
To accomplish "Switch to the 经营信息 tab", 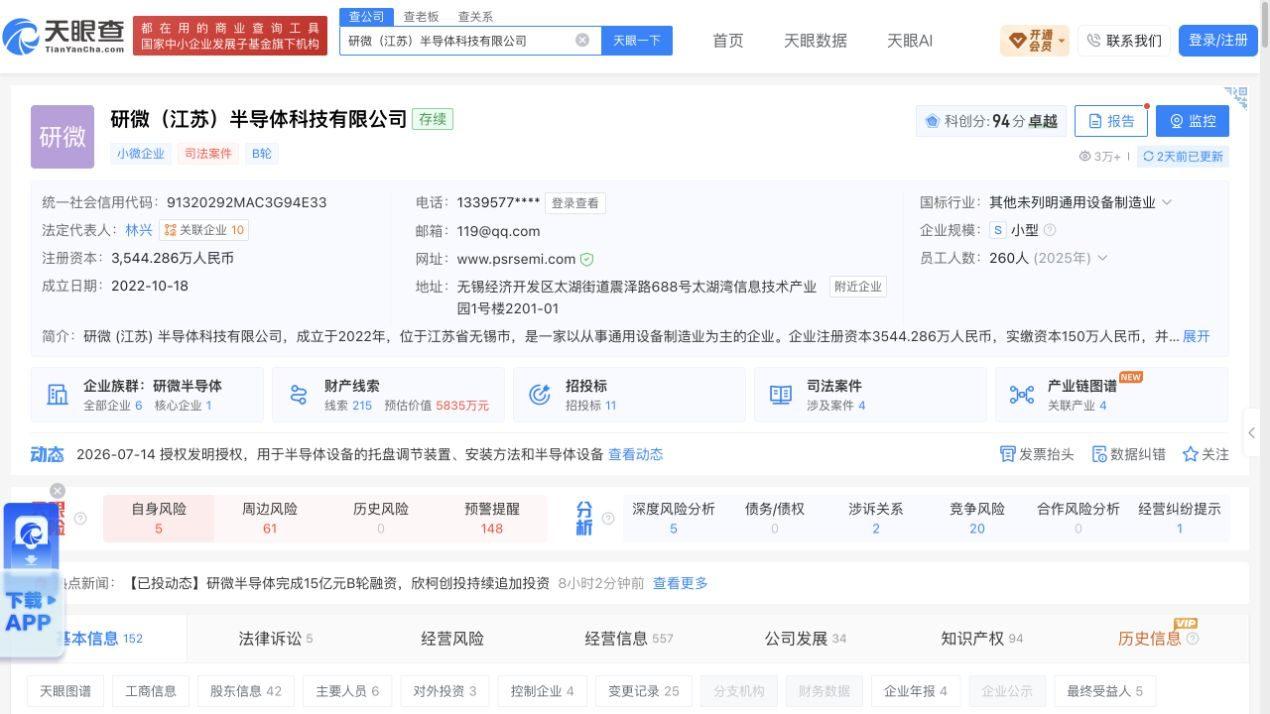I will [628, 638].
